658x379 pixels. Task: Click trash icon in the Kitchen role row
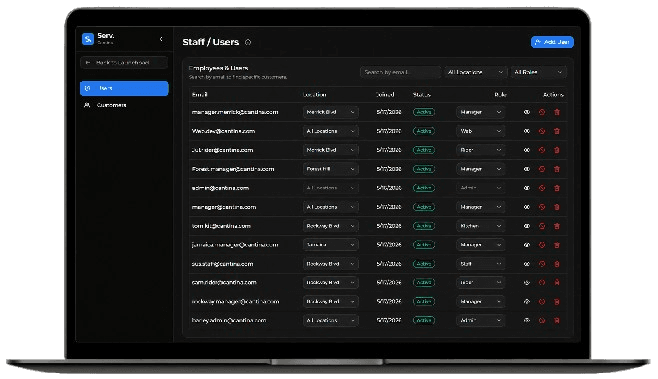[x=557, y=226]
